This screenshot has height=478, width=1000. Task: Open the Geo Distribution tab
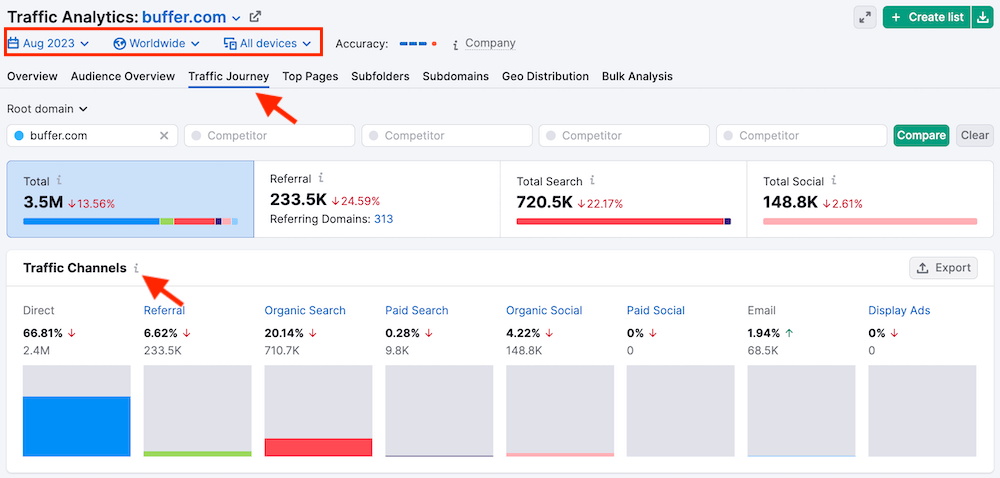(x=545, y=76)
